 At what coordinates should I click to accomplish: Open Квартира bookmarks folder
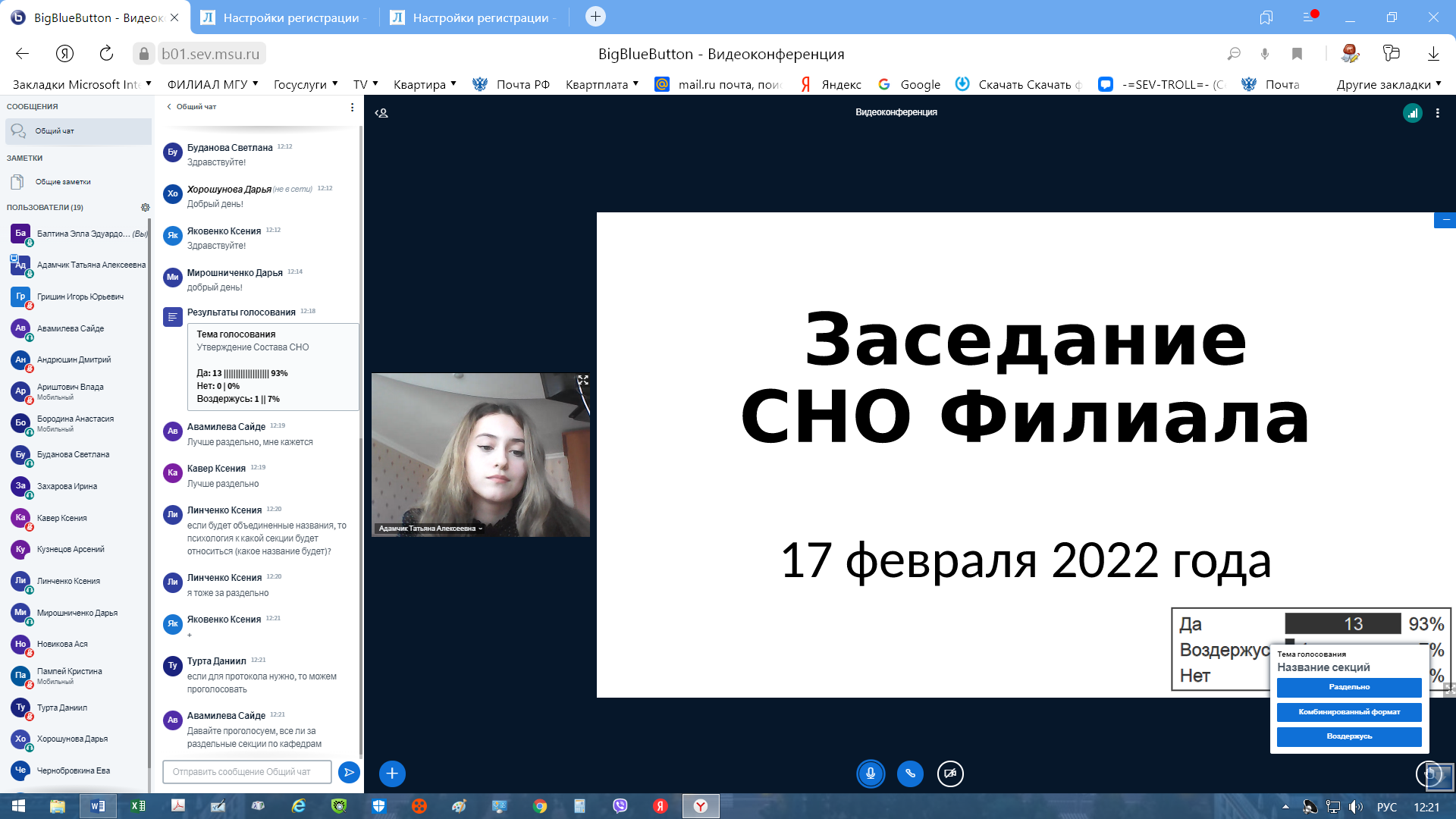[x=425, y=84]
